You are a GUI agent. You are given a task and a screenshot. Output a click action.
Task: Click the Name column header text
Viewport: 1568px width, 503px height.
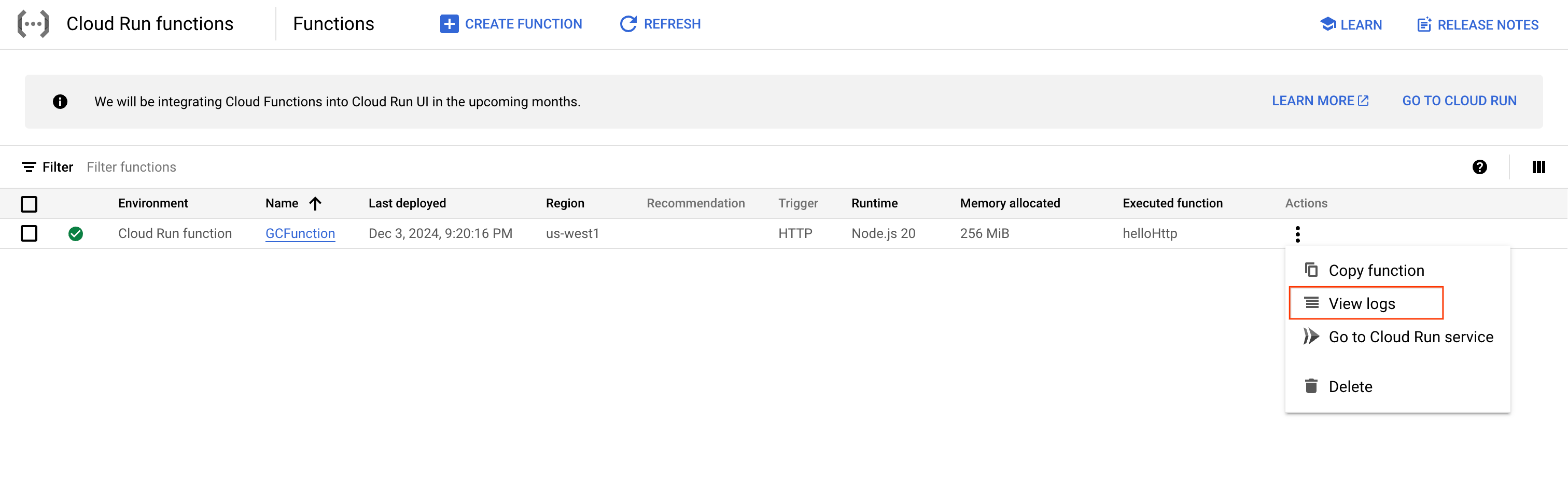(x=282, y=203)
